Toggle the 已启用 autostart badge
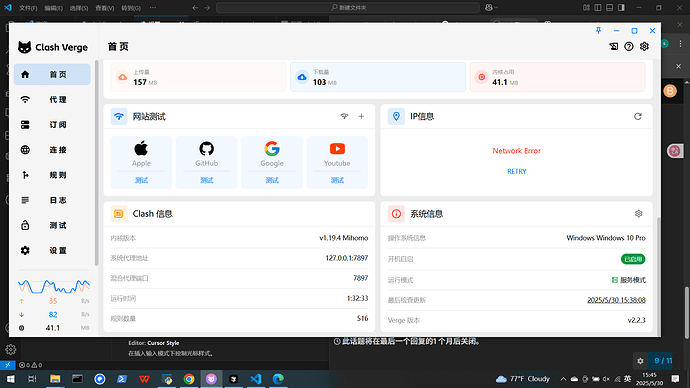 633,259
